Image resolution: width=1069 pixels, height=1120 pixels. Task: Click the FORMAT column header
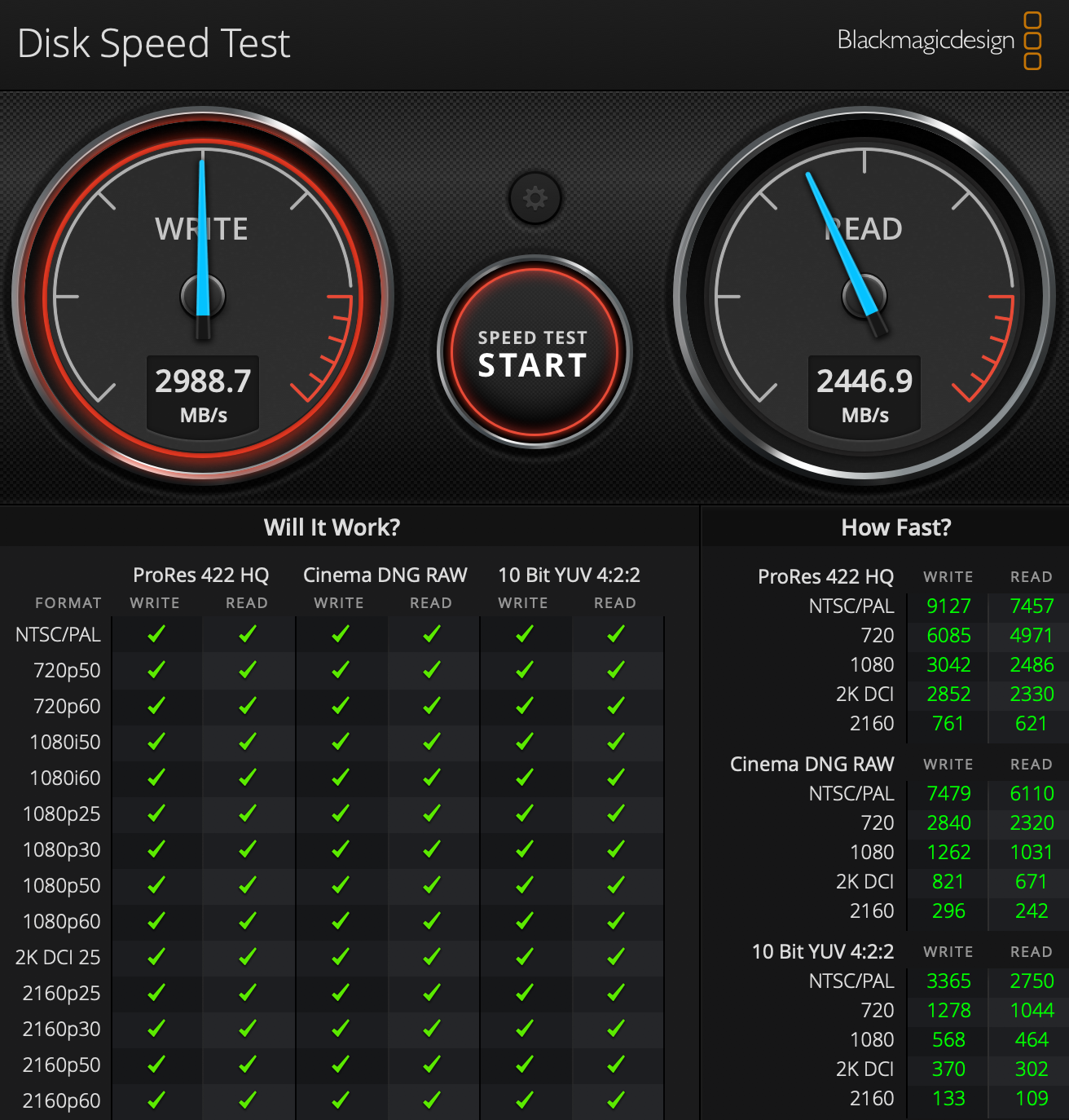[68, 603]
